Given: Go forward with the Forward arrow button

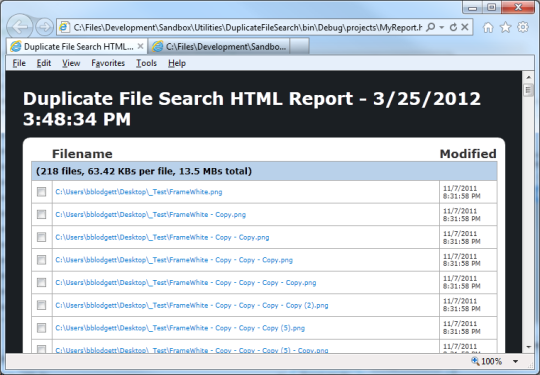Looking at the screenshot, I should coord(44,27).
